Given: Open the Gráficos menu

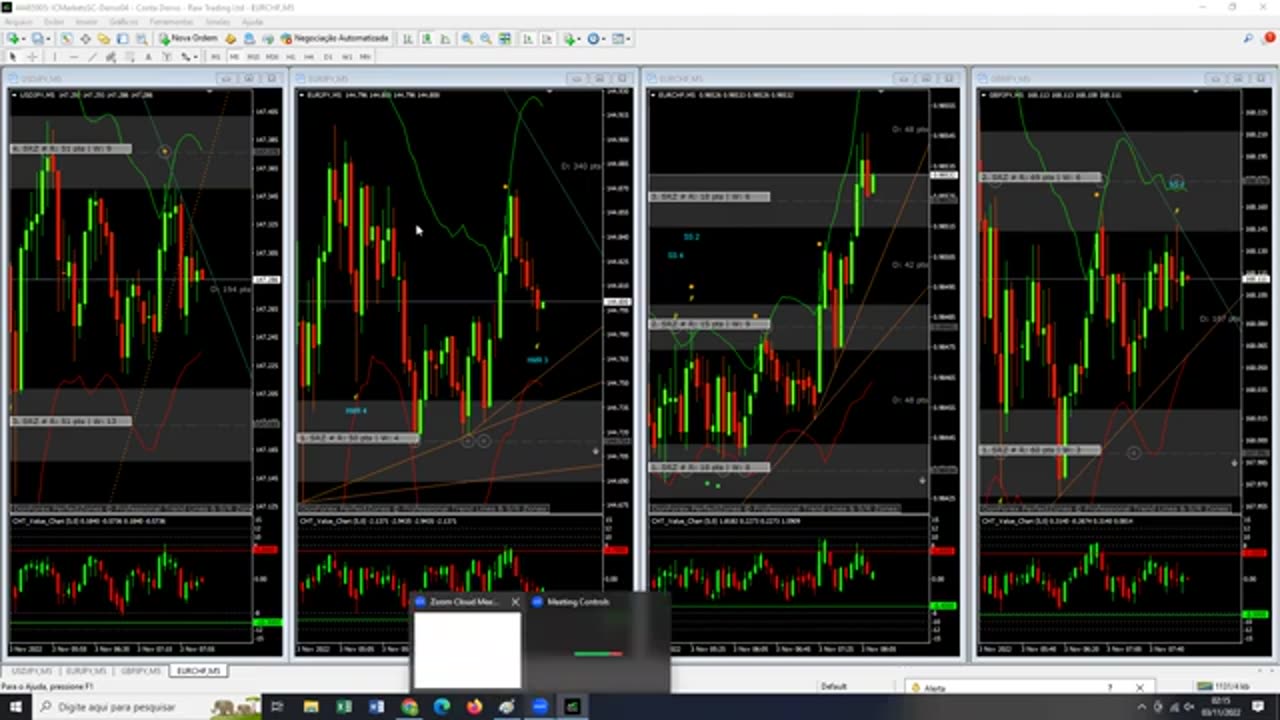Looking at the screenshot, I should 123,21.
